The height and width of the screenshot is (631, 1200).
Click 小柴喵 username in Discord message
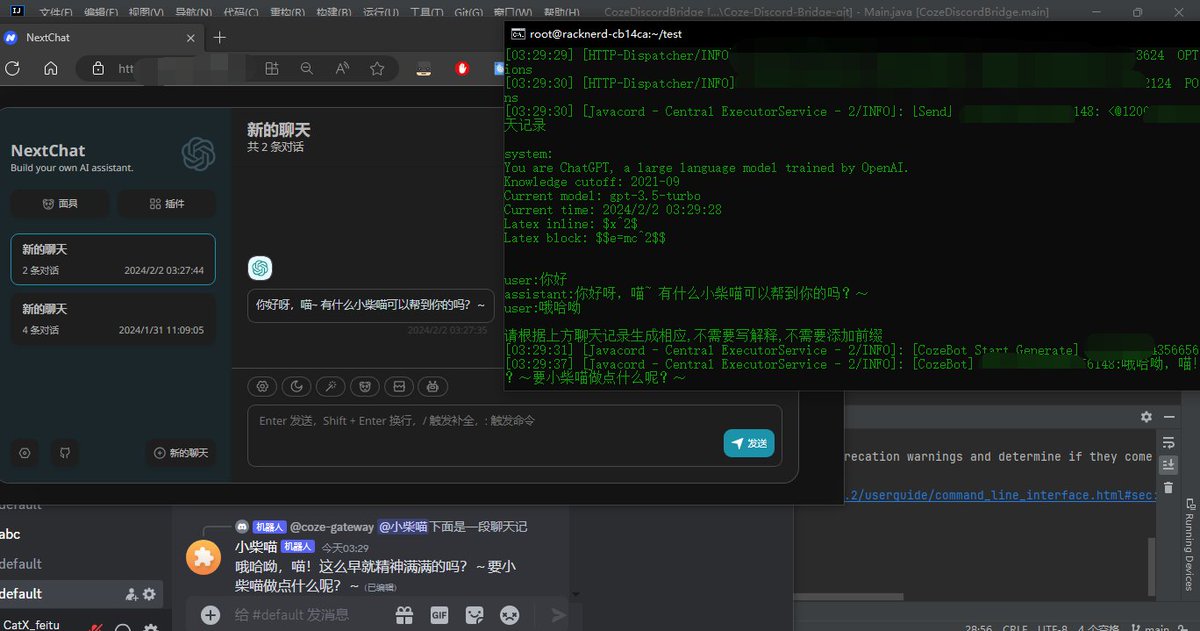[x=255, y=546]
